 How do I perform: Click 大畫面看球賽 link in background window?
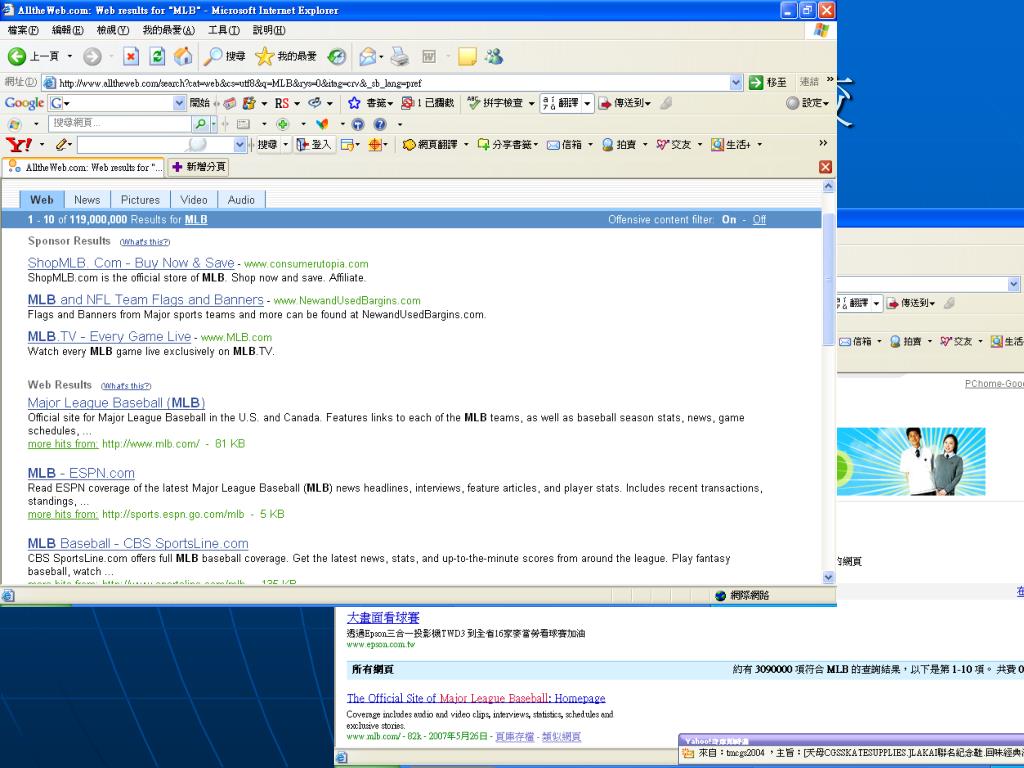(x=383, y=617)
